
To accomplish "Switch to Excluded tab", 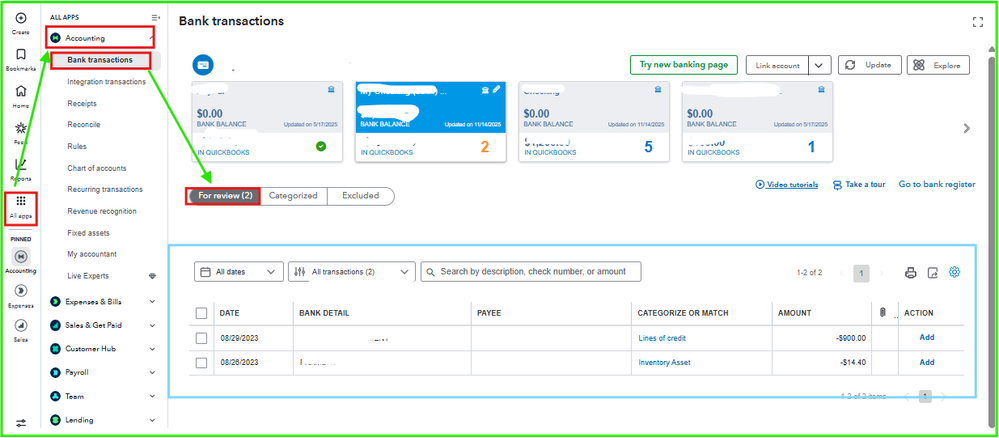I will (x=361, y=196).
